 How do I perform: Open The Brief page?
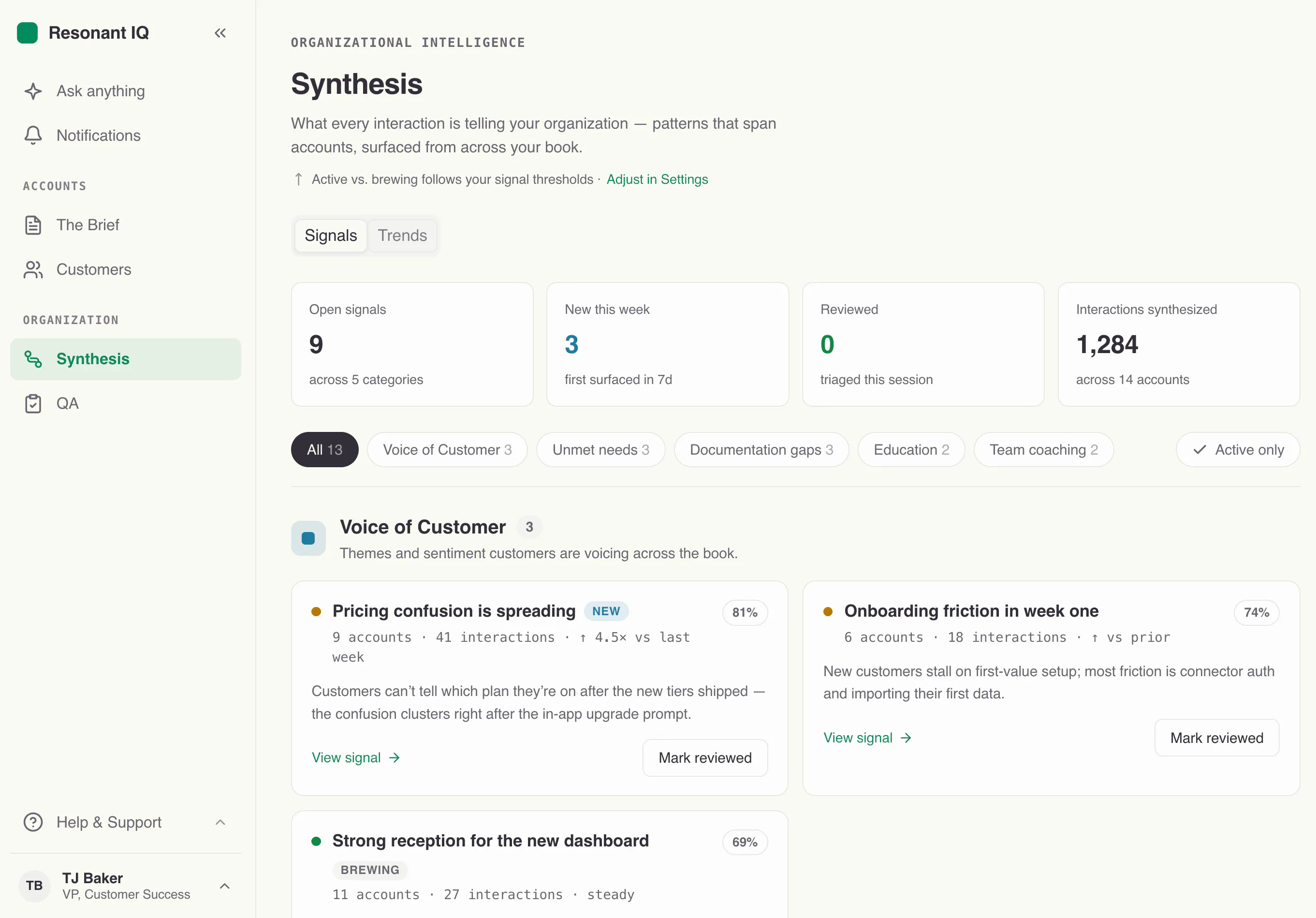coord(126,225)
